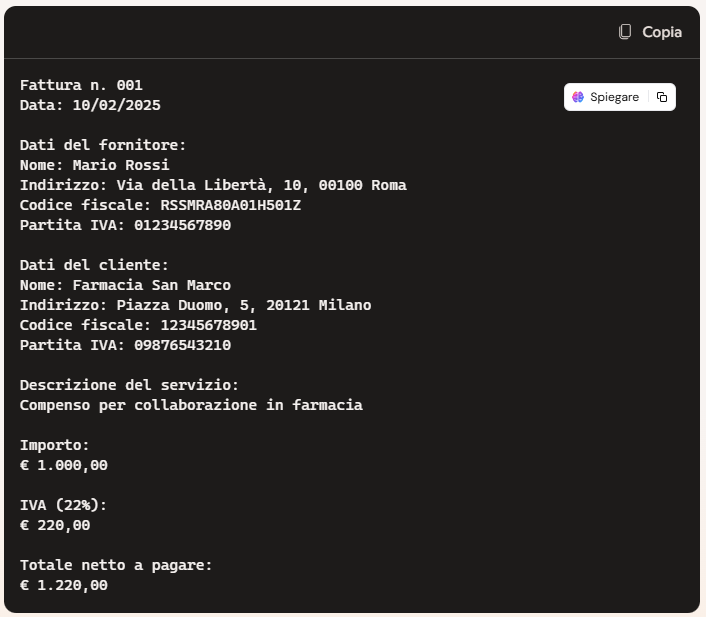Click the "Compenso per collaborazione in farmacia" line
Screen dimensions: 706x617
click(191, 405)
